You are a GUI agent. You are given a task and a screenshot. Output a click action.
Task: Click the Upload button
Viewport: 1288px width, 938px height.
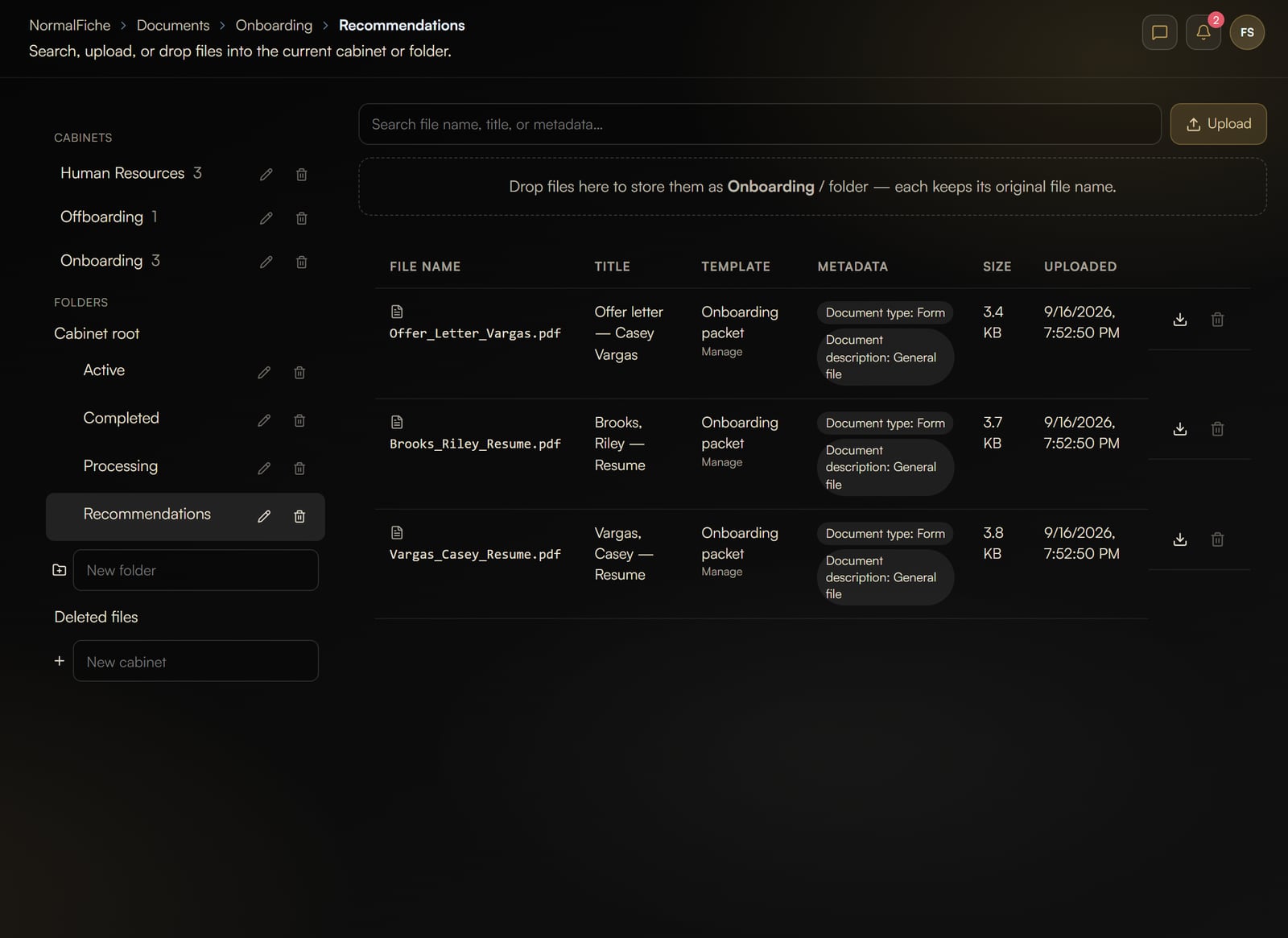pos(1218,124)
